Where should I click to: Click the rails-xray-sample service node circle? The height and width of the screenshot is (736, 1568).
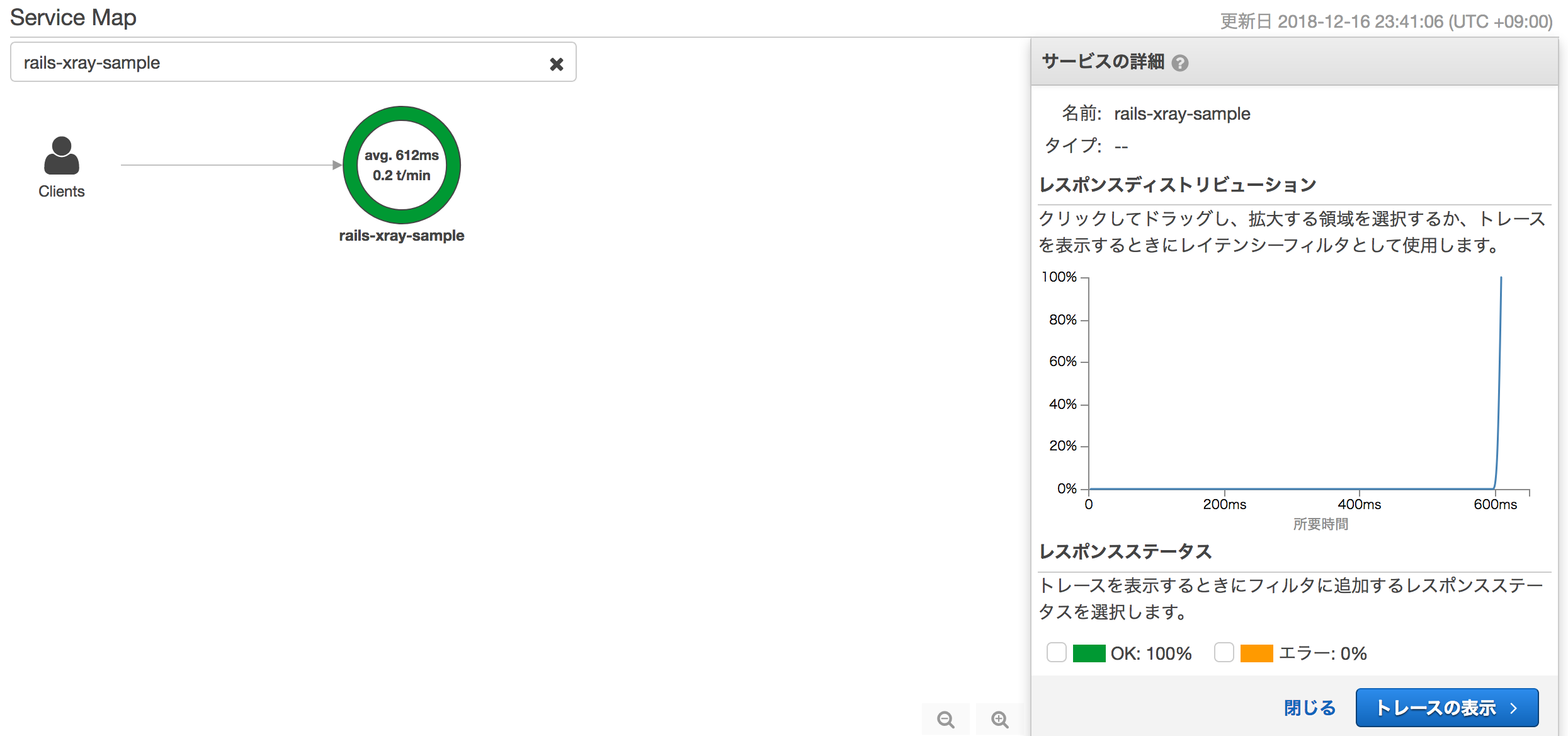click(402, 165)
